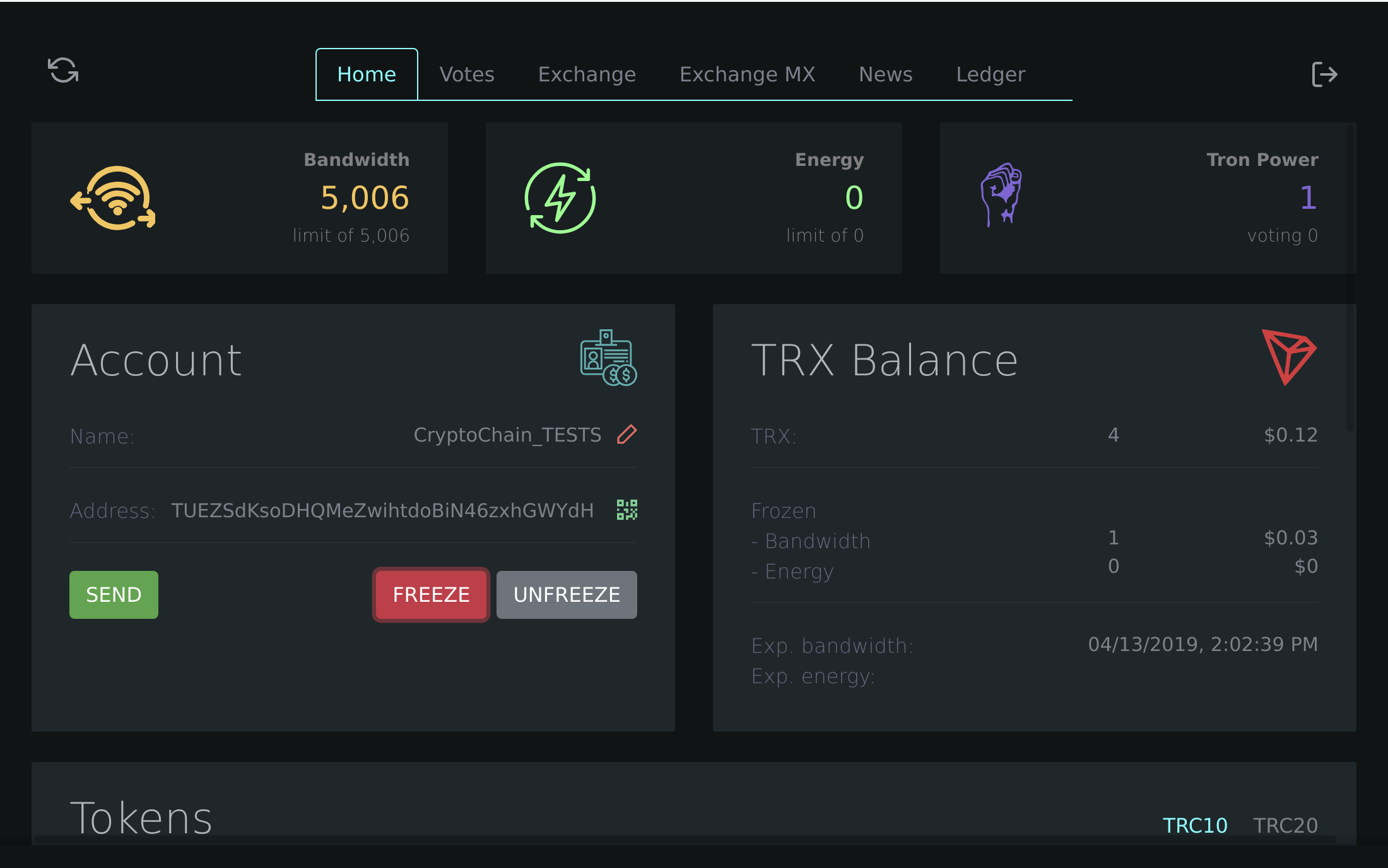Image resolution: width=1388 pixels, height=868 pixels.
Task: Click the refresh sync icon
Action: pos(63,70)
